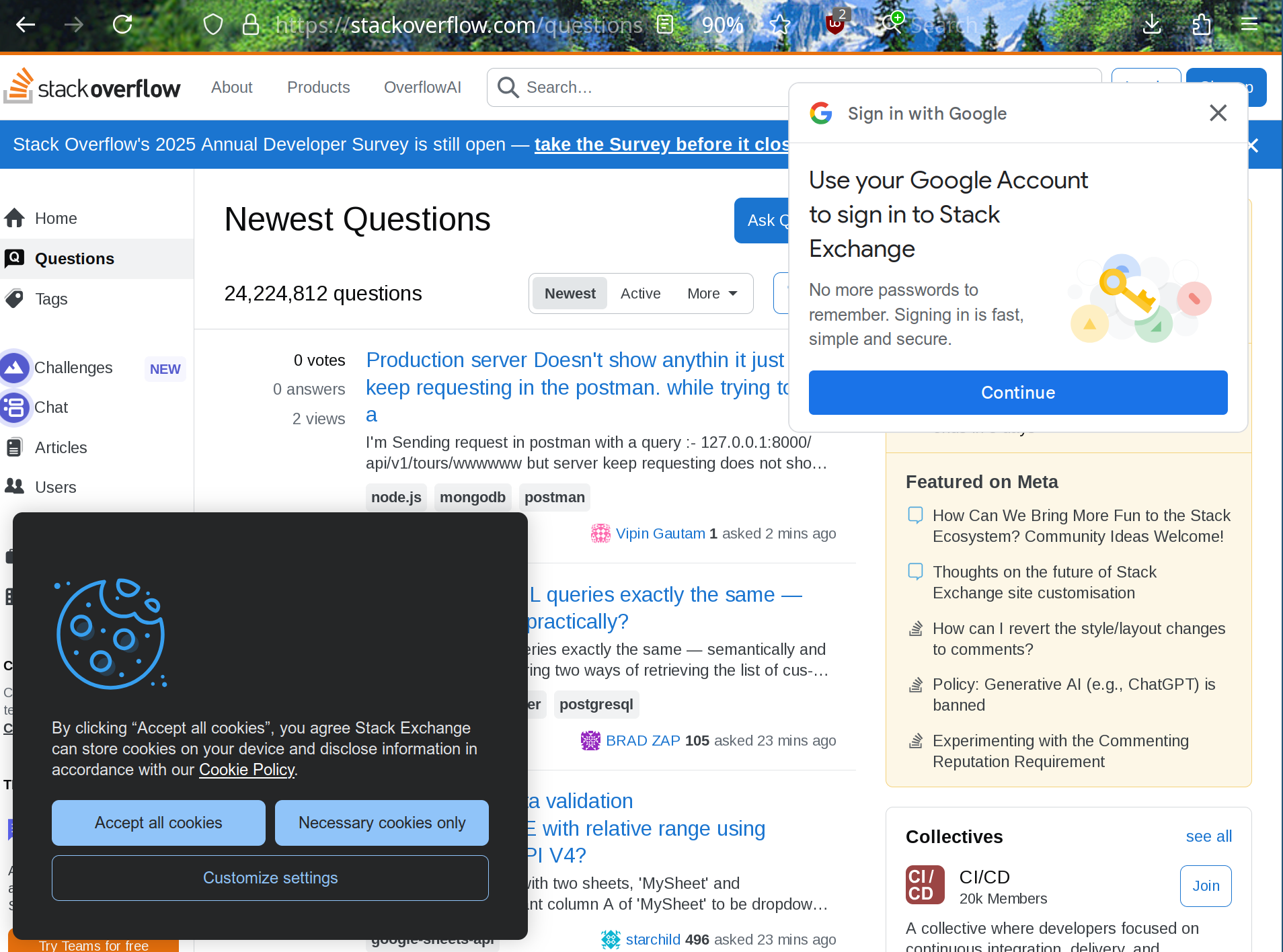Image resolution: width=1283 pixels, height=952 pixels.
Task: Click BRAD ZAP's avatar image
Action: (x=590, y=740)
